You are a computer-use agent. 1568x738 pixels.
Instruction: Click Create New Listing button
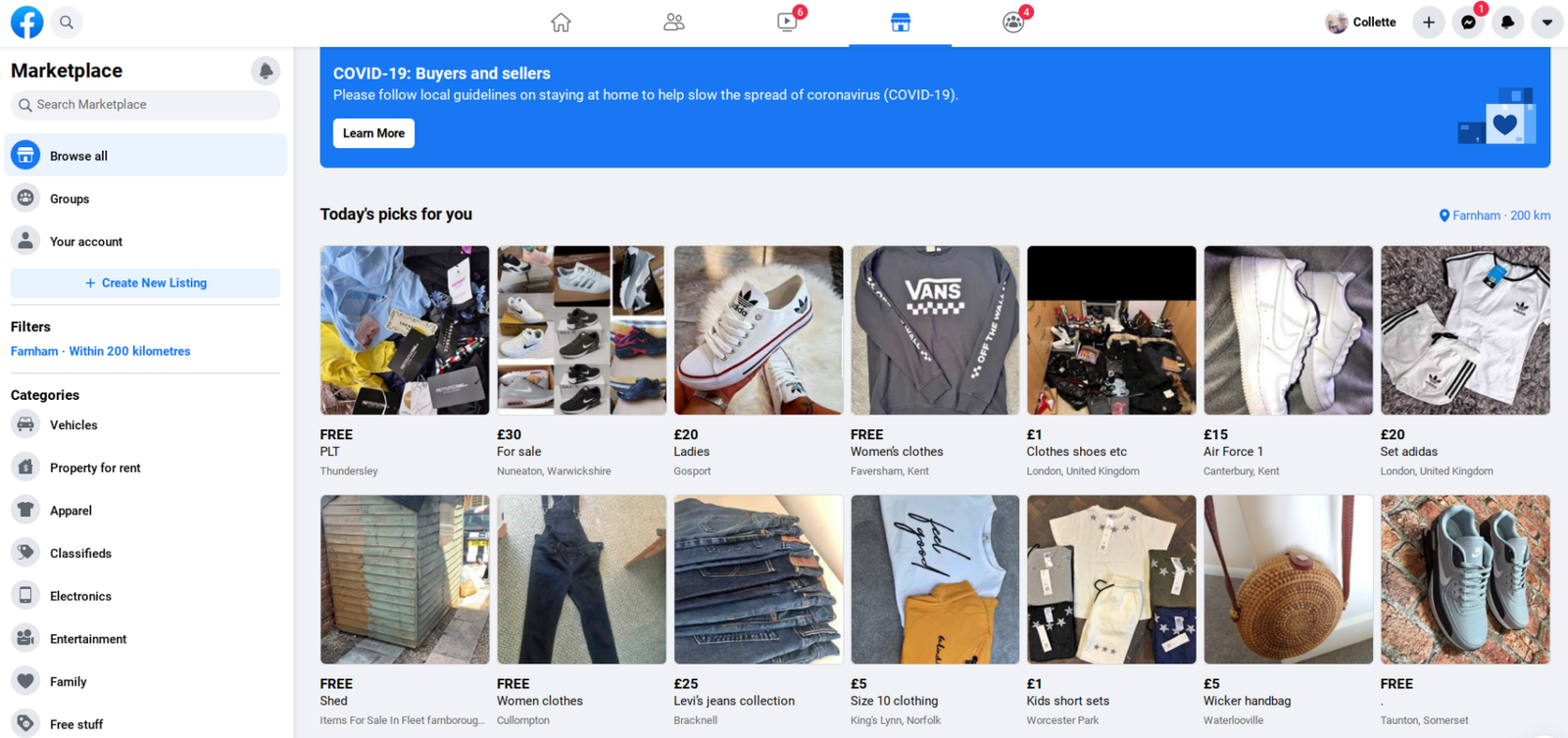145,283
